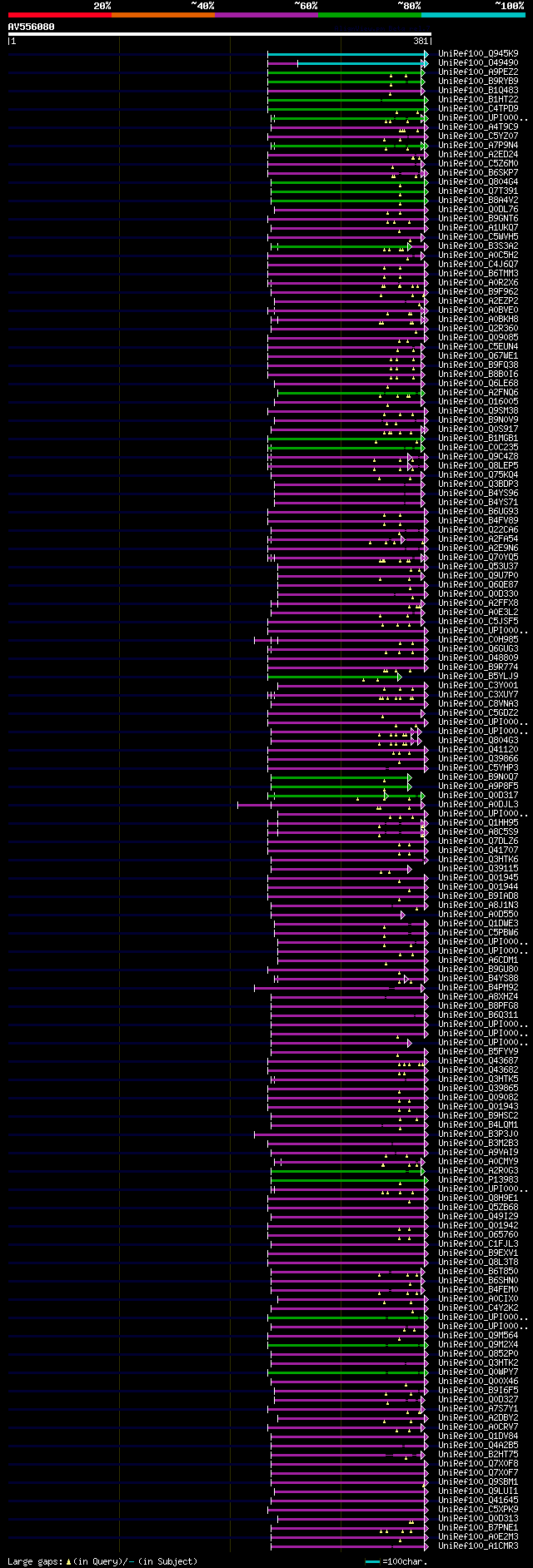Pick hit UniRef100_A2EZP2
The width and height of the screenshot is (533, 1568).
coord(478,300)
